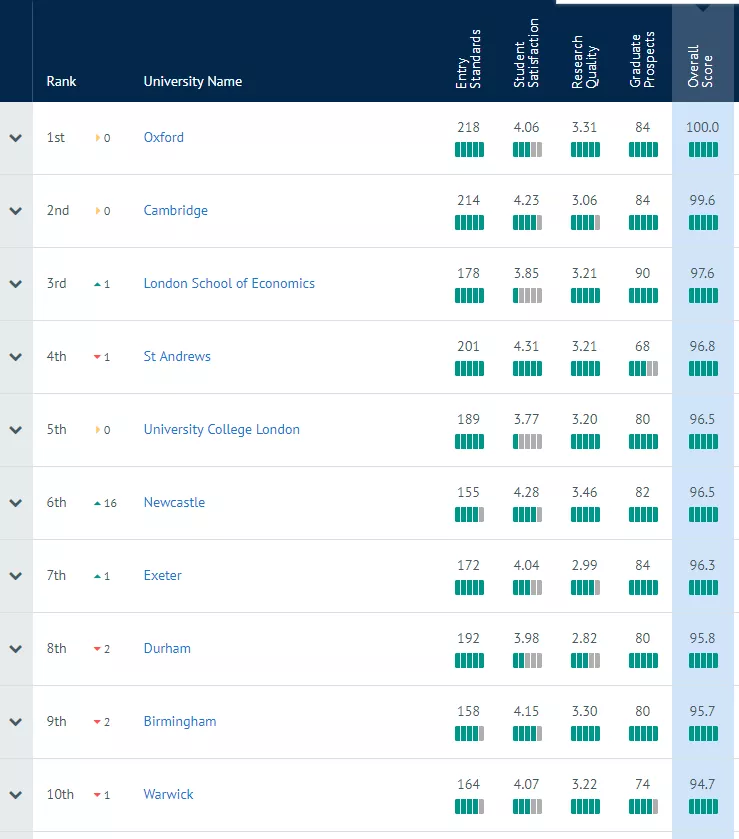Open the Birmingham university link
739x839 pixels.
(x=180, y=722)
